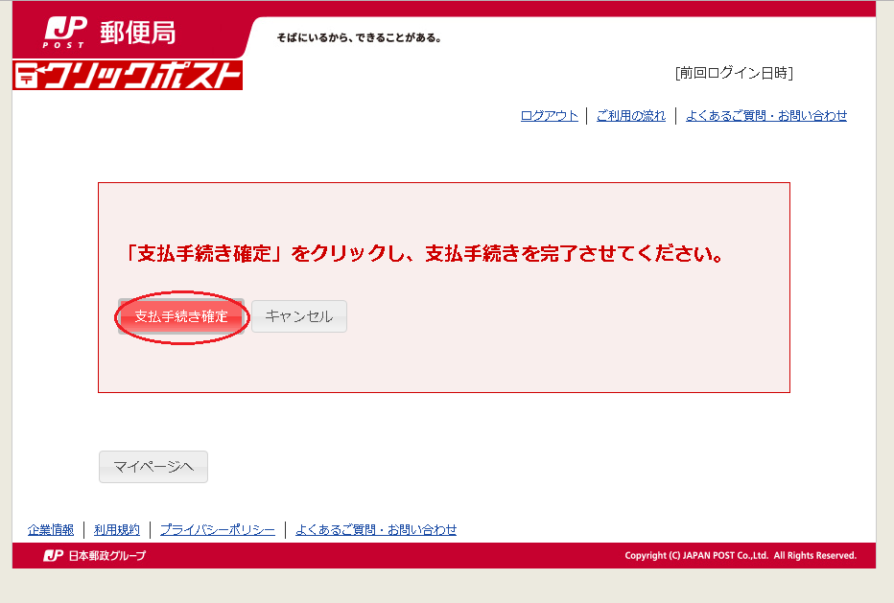Go to マイページへ button
Image resolution: width=894 pixels, height=603 pixels.
pos(153,467)
